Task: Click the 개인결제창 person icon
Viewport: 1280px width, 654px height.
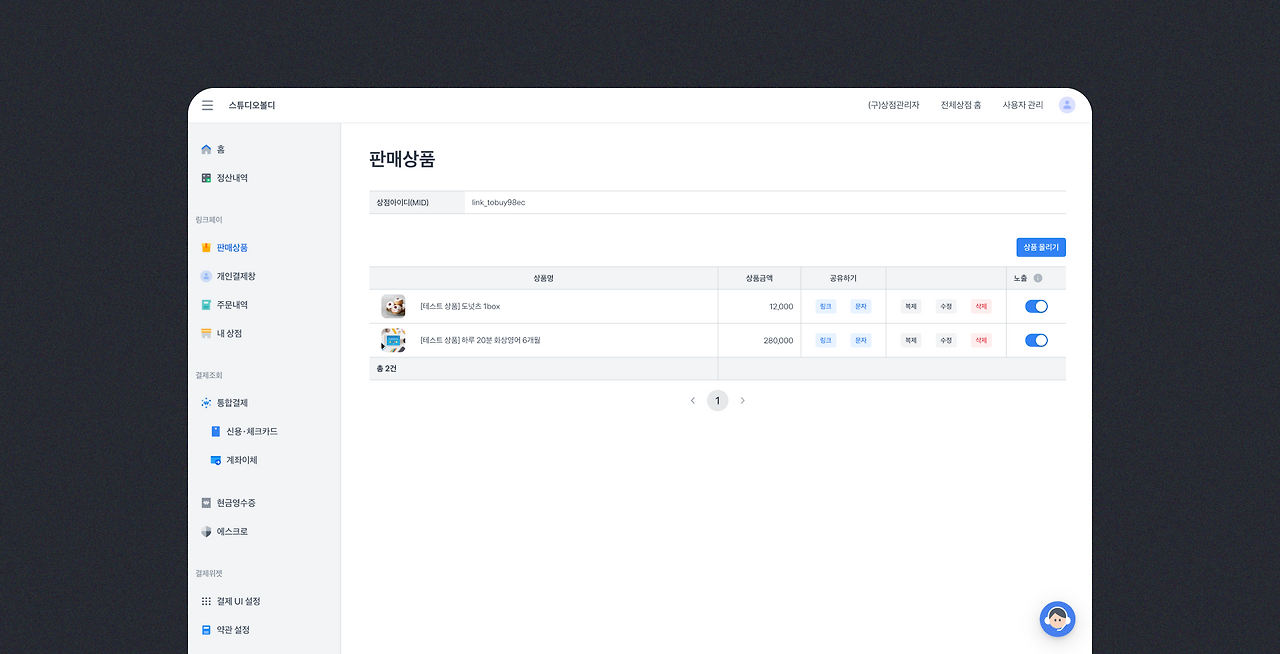Action: point(206,276)
